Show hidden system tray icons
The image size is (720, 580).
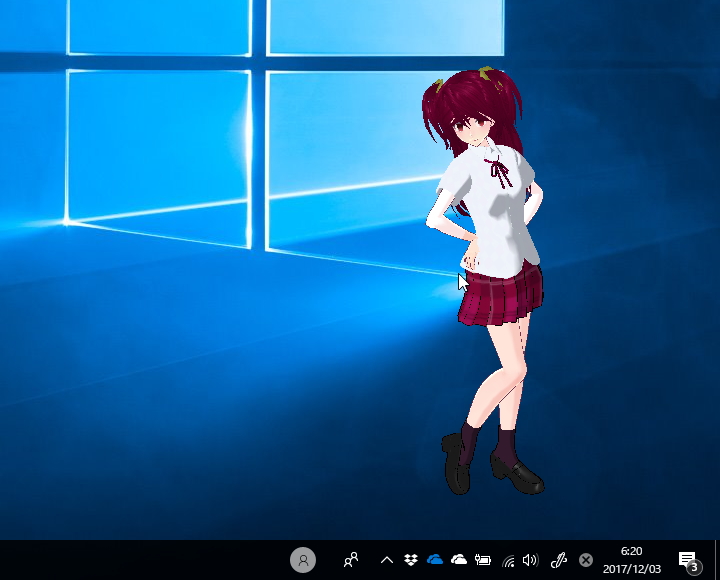pyautogui.click(x=387, y=560)
